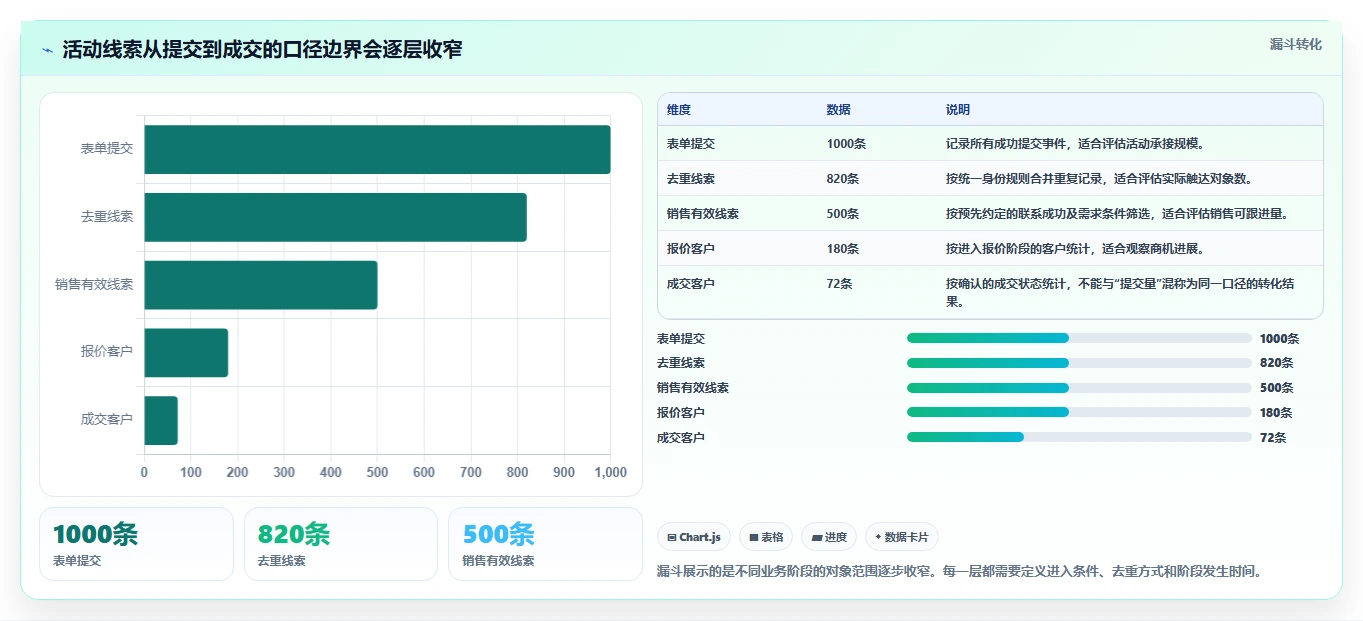Image resolution: width=1363 pixels, height=621 pixels.
Task: Open the 1000条 表单提交 data card
Action: pos(136,544)
